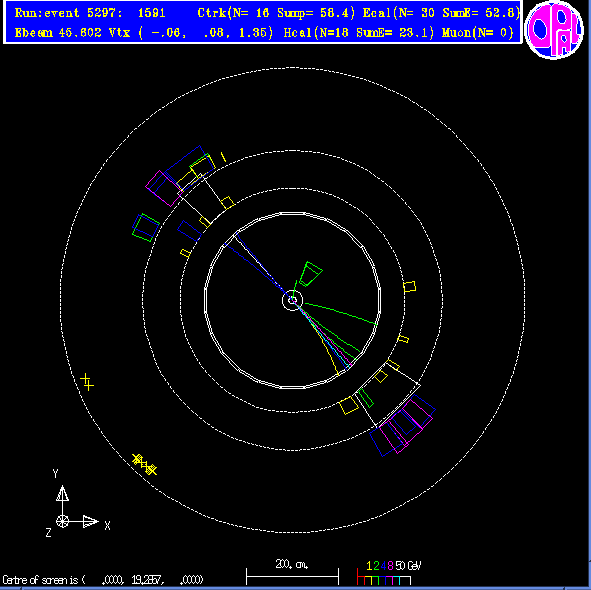
Task: Click the green trapezoid cluster near vertex
Action: (310, 274)
